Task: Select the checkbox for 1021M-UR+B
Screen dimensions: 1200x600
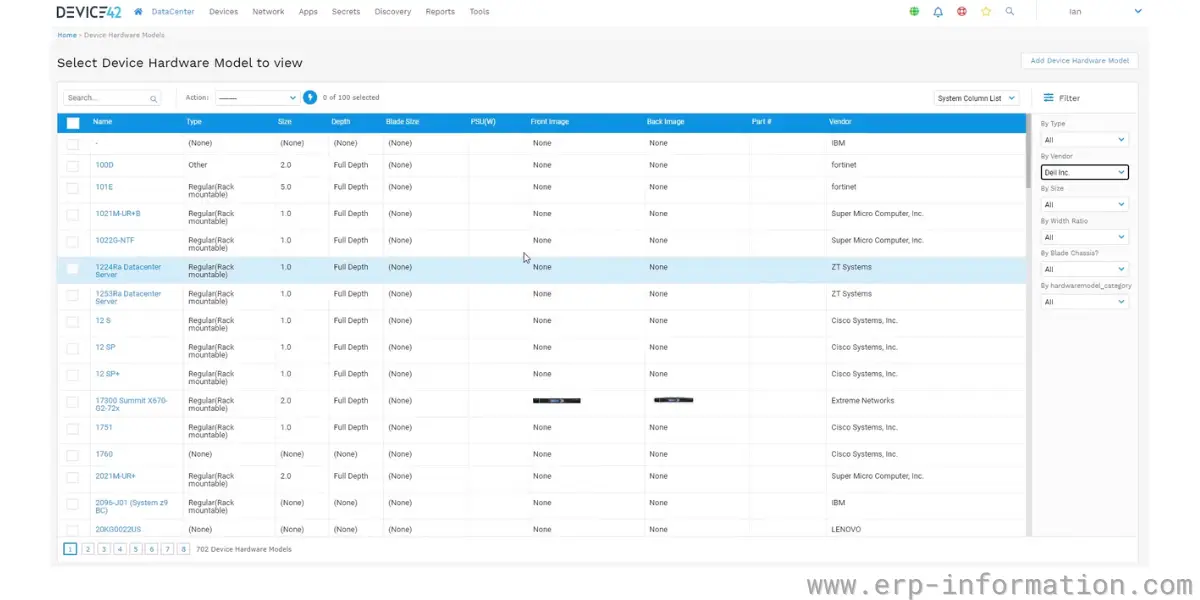Action: coord(72,214)
